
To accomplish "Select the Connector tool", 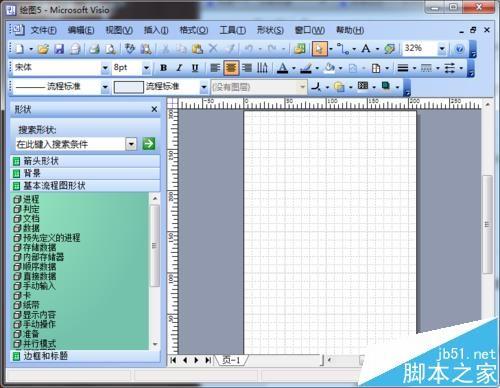I will pos(343,49).
